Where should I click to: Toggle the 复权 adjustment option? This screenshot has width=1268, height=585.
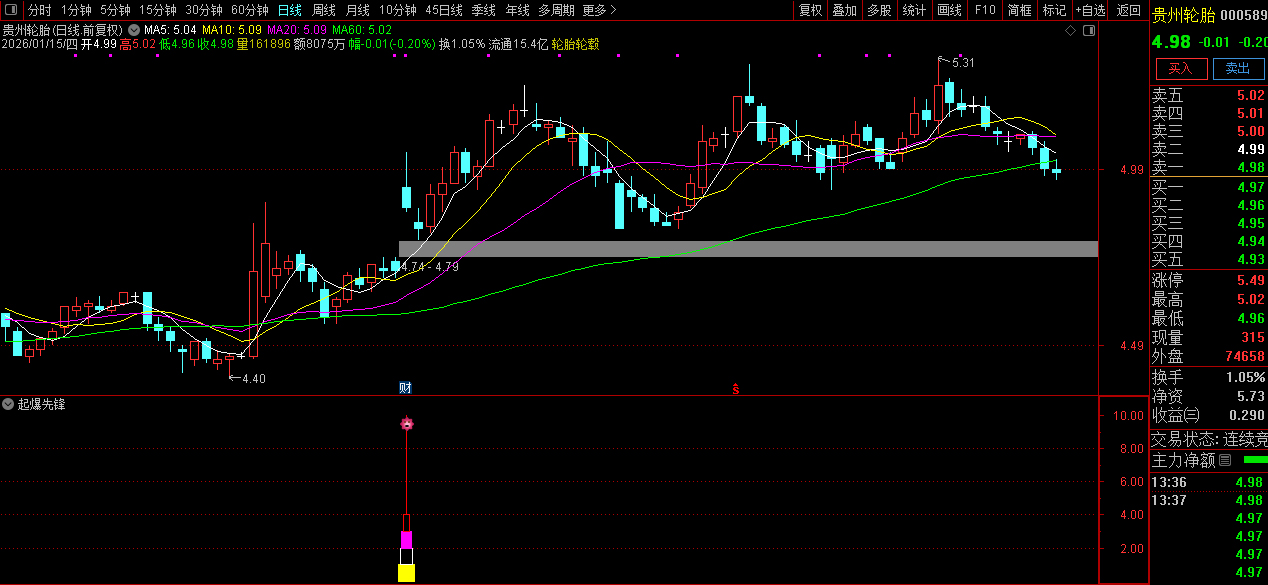pos(810,10)
